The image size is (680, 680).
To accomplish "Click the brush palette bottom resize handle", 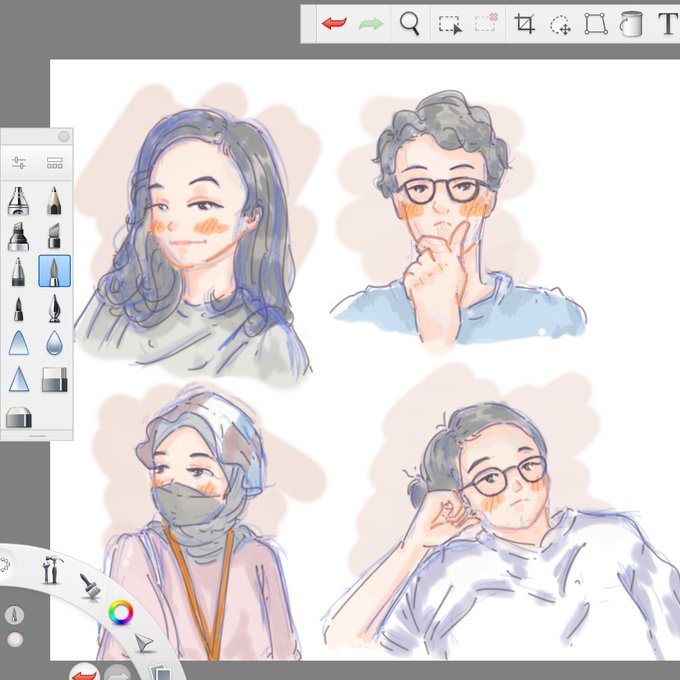I will click(x=37, y=435).
